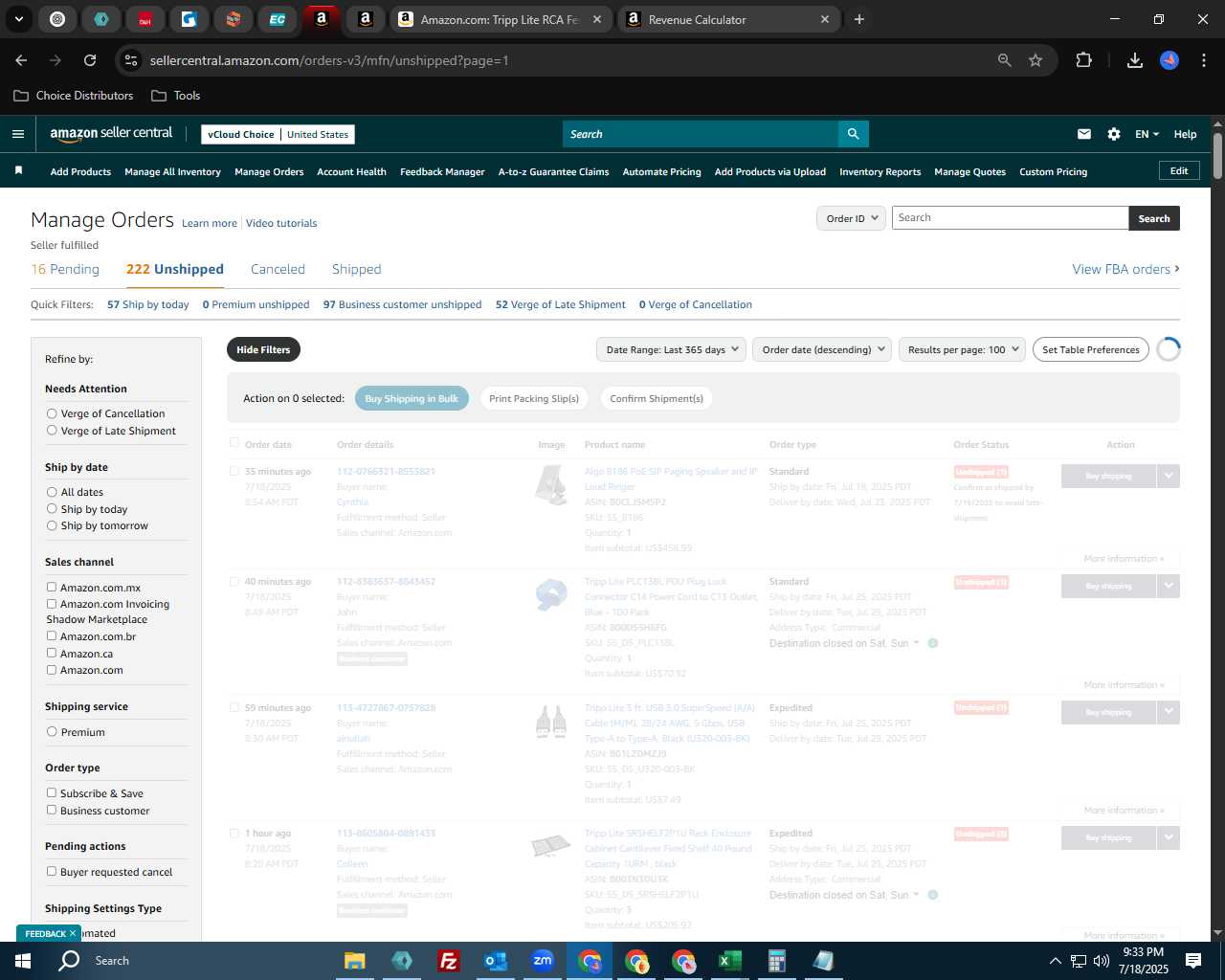Open the Choice Distributors bookmark folder
The image size is (1225, 980).
74,96
